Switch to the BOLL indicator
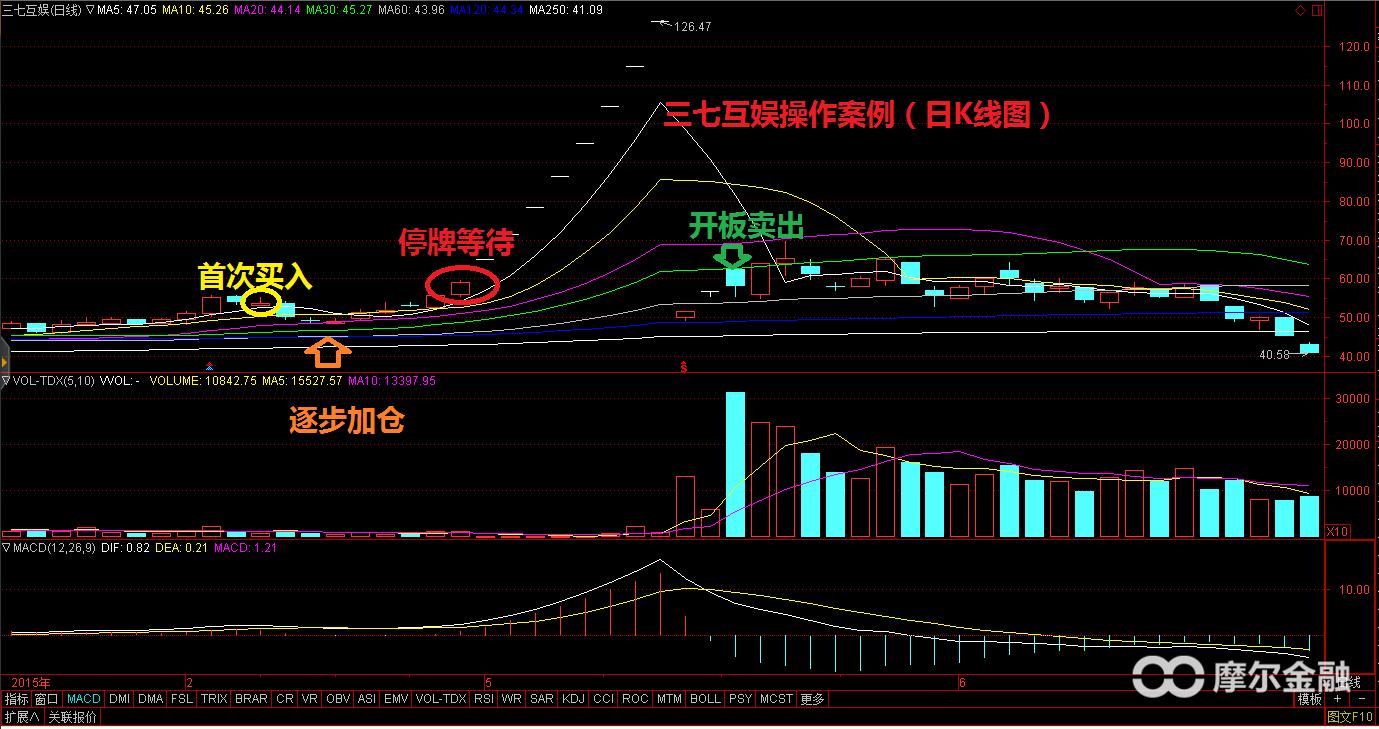The height and width of the screenshot is (729, 1379). tap(705, 699)
